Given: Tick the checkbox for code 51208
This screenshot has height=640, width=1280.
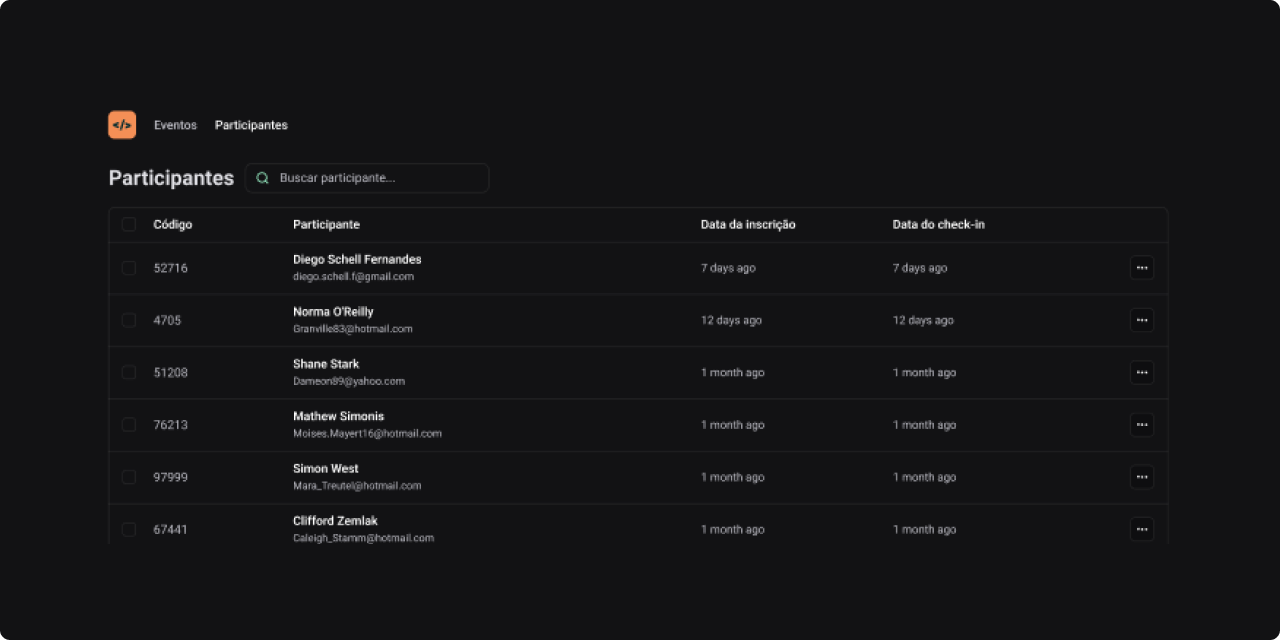Looking at the screenshot, I should [x=129, y=372].
